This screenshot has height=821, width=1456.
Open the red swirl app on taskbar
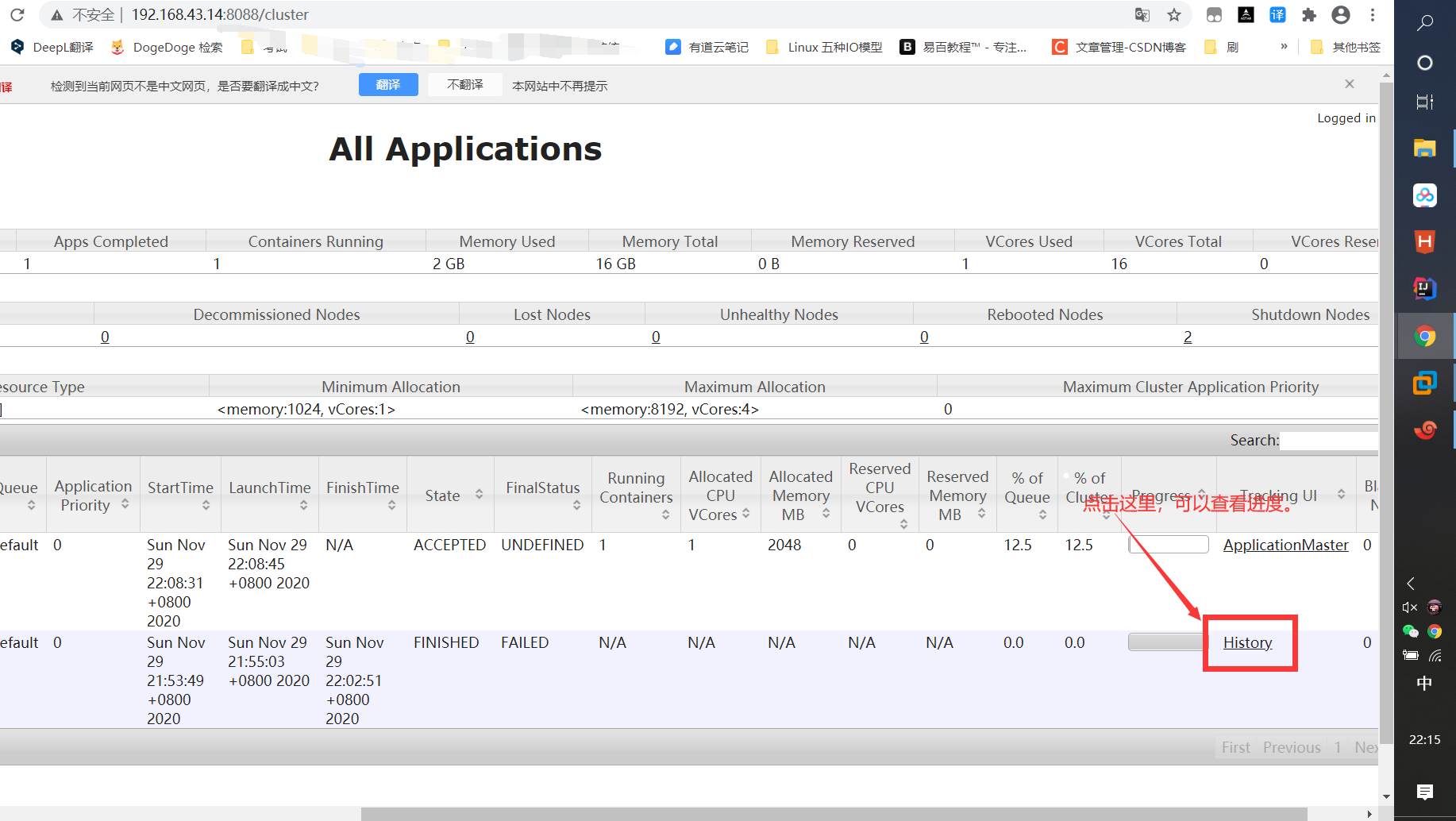pos(1425,430)
